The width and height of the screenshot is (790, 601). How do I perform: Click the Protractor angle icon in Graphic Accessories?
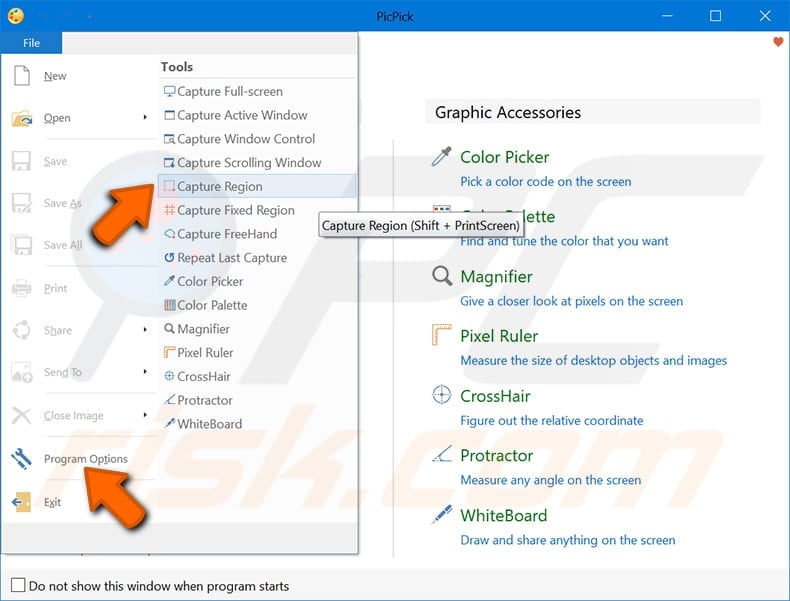442,454
